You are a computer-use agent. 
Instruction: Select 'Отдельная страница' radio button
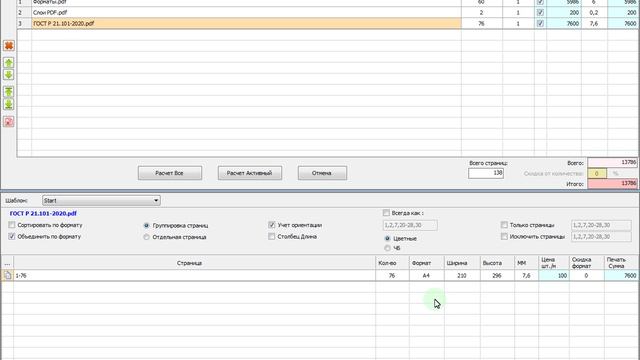coord(147,237)
